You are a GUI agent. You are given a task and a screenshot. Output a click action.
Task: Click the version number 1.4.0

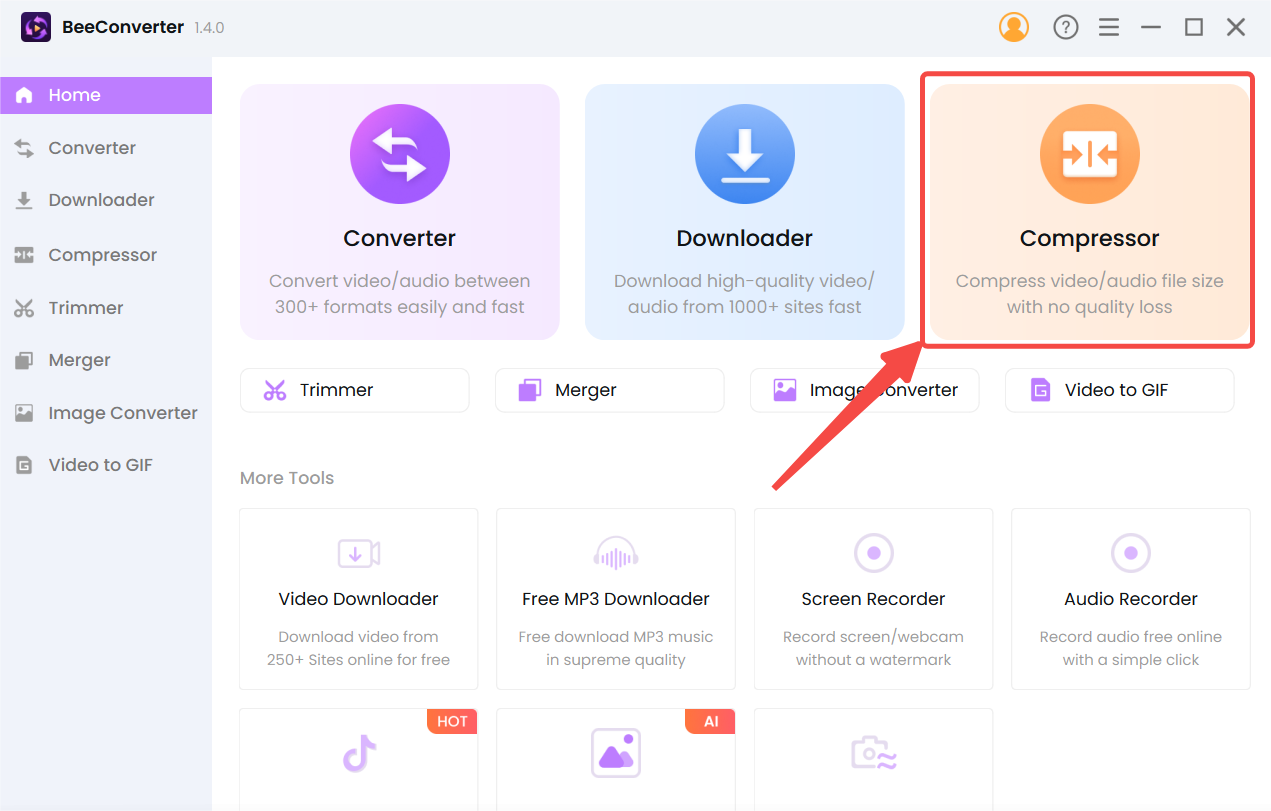tap(208, 28)
